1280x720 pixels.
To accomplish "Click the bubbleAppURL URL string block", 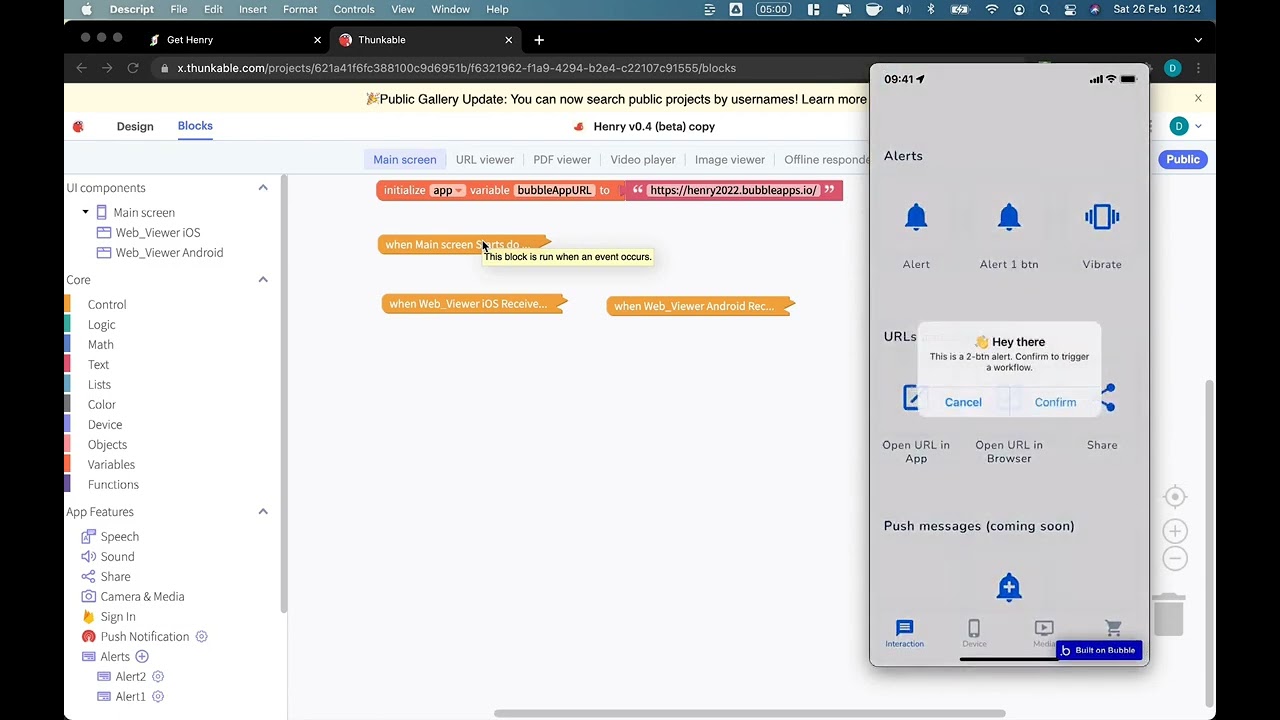I will 733,190.
